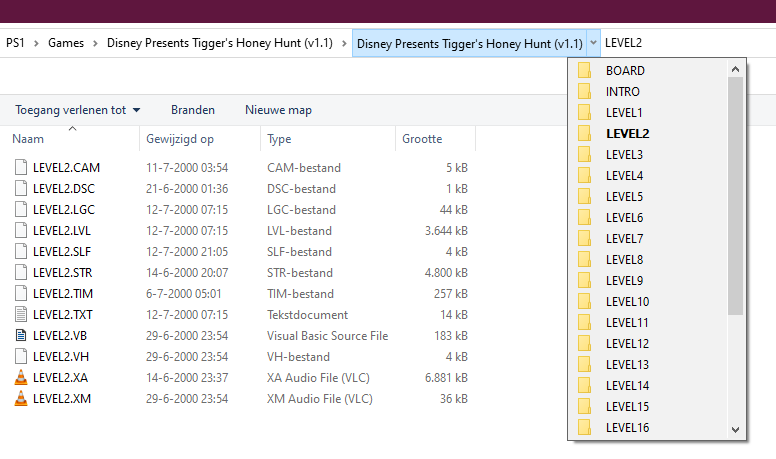This screenshot has height=459, width=776.
Task: Click the LEVEL2.TIM file icon
Action: point(21,293)
